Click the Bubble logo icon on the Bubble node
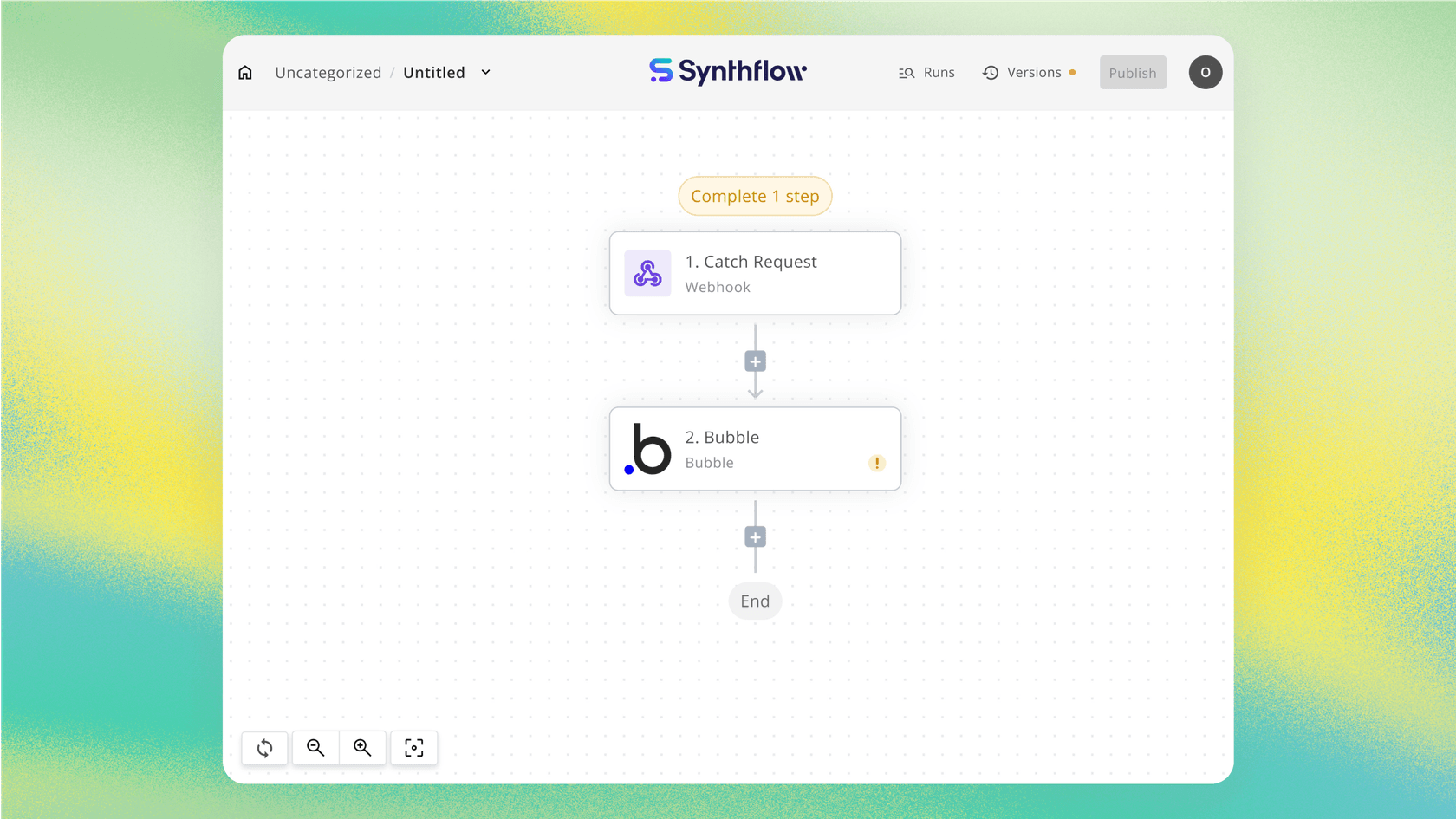Screen dimensions: 1456x819 [x=647, y=448]
